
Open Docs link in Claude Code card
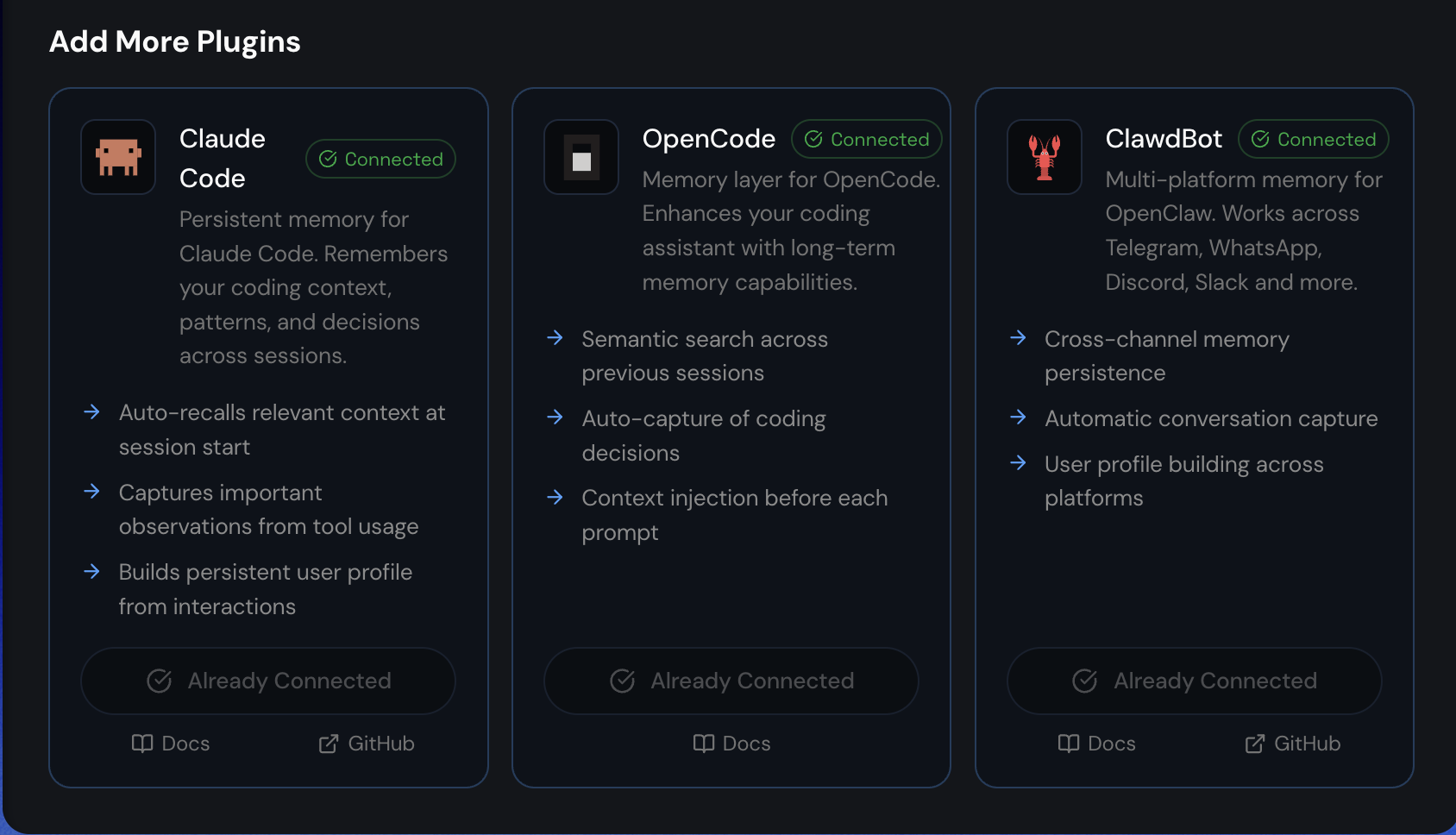coord(171,744)
